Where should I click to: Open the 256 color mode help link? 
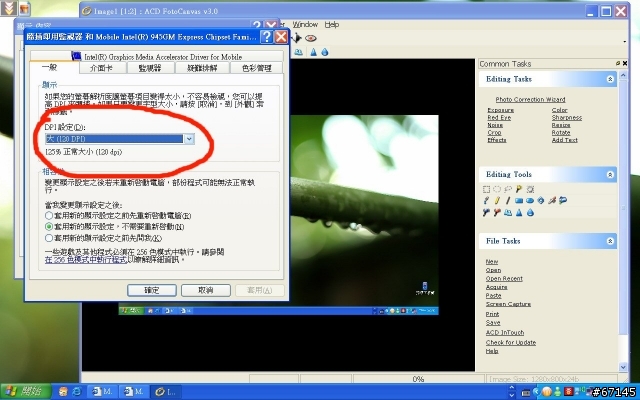[x=86, y=260]
